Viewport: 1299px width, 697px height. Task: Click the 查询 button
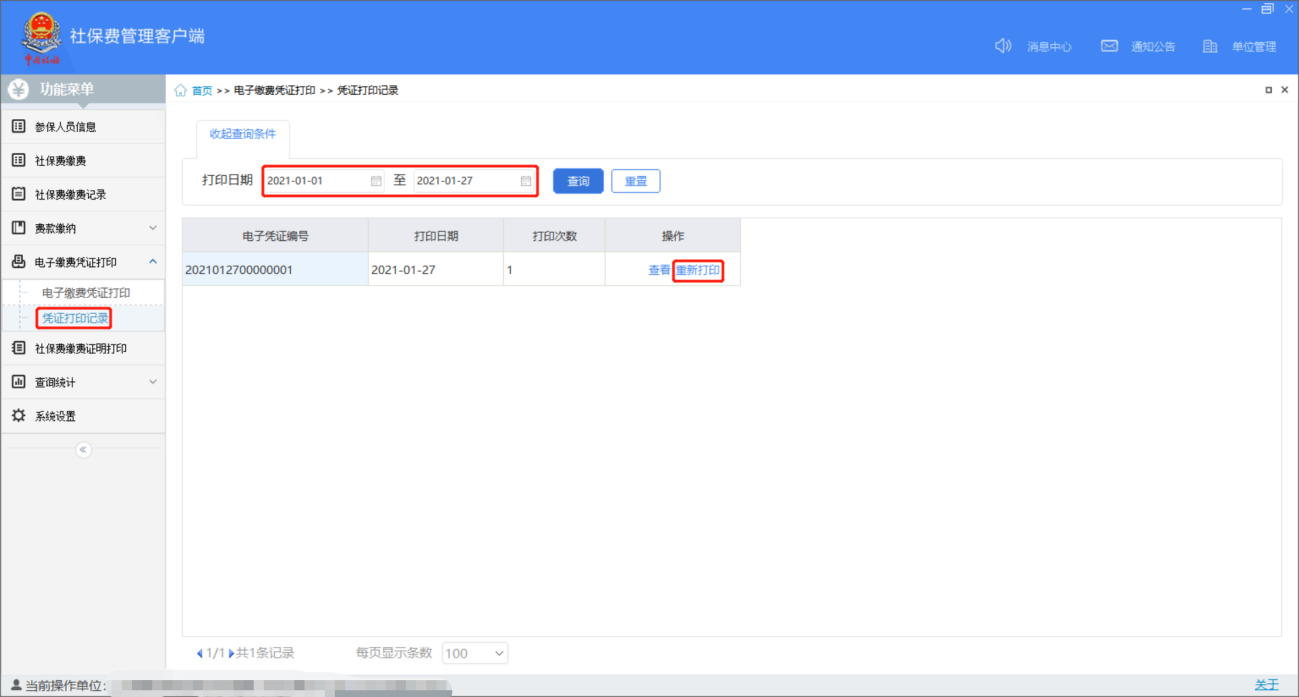click(x=578, y=181)
